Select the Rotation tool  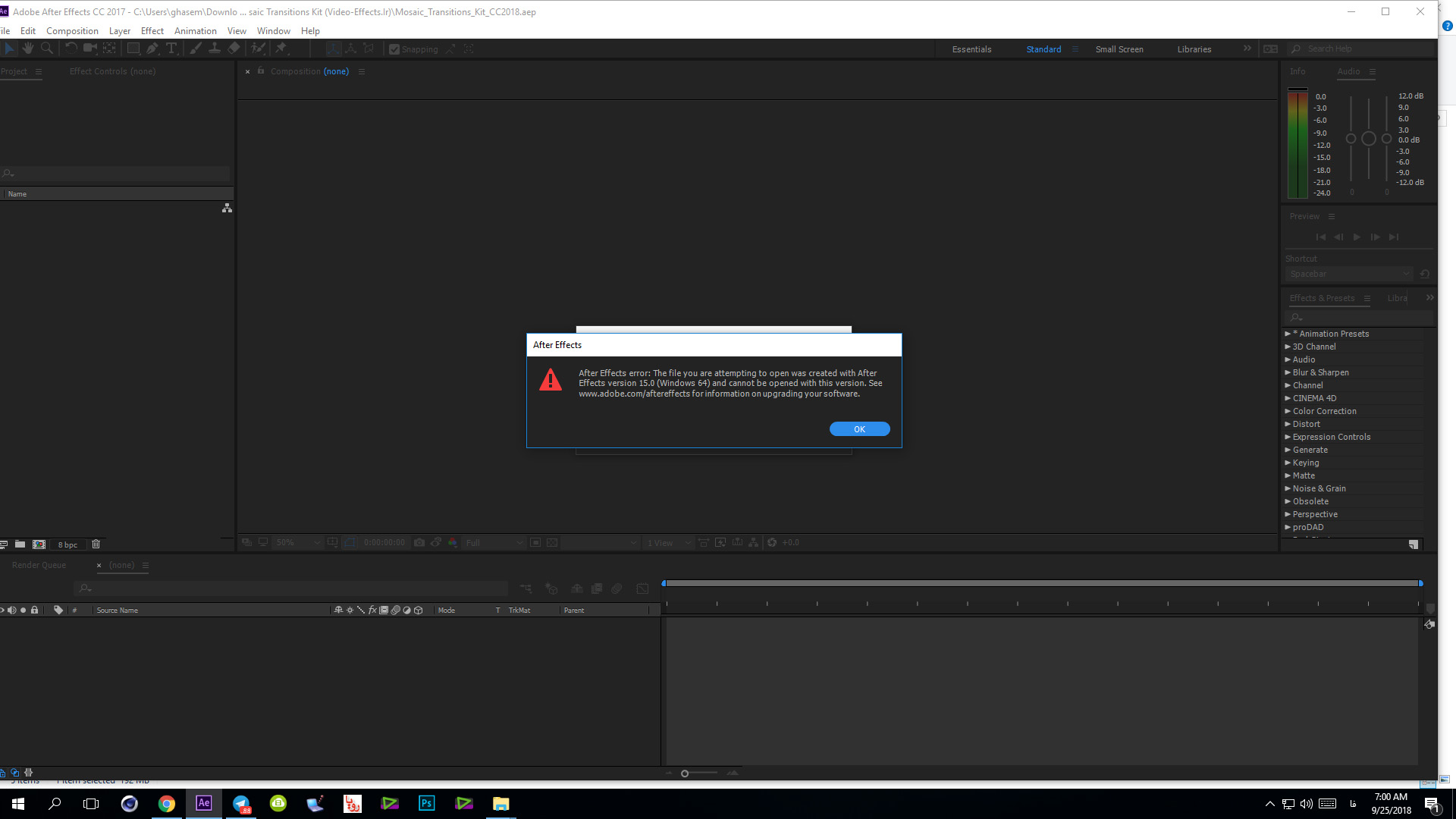(71, 49)
